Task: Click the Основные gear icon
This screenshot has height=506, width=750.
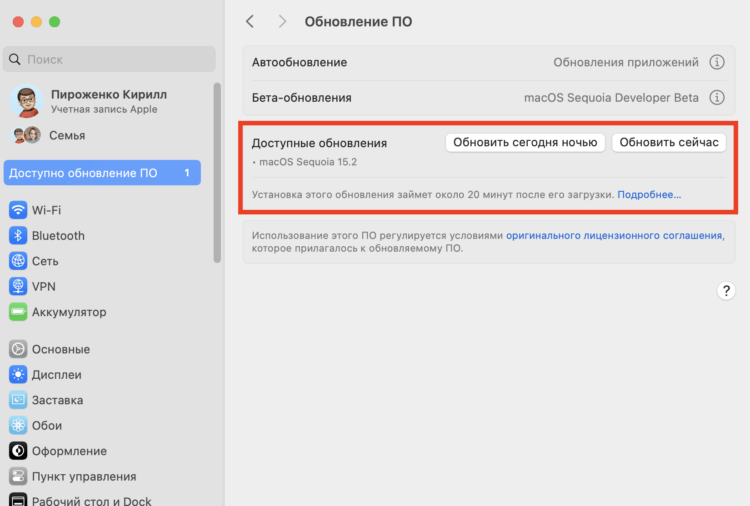Action: click(18, 349)
